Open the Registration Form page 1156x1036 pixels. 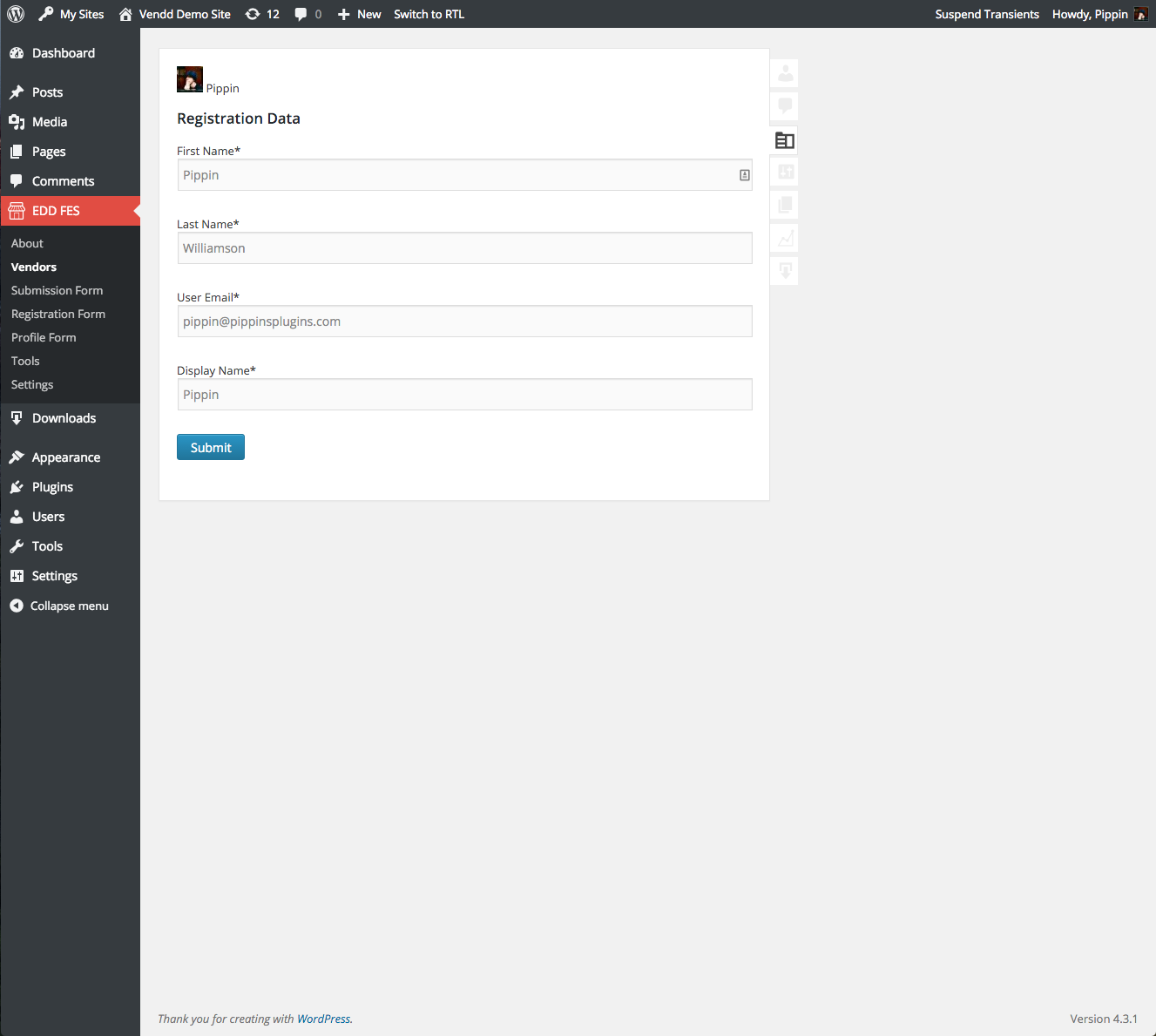pyautogui.click(x=57, y=314)
